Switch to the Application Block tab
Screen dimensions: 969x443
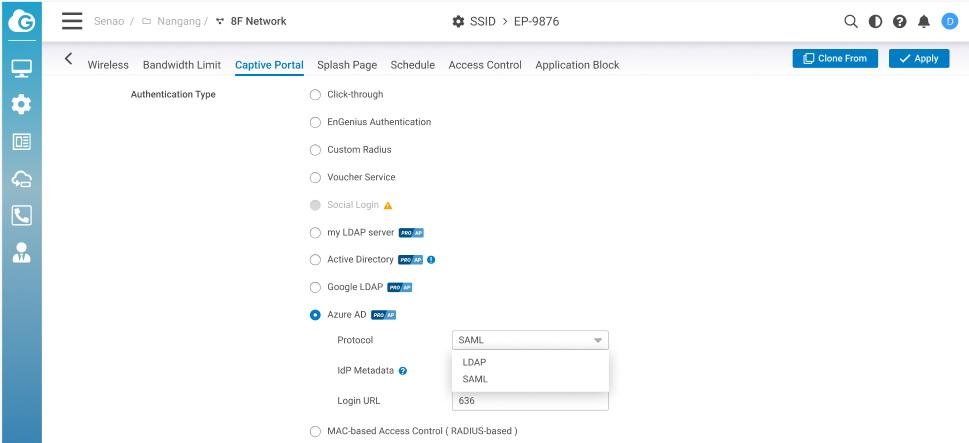coord(577,65)
